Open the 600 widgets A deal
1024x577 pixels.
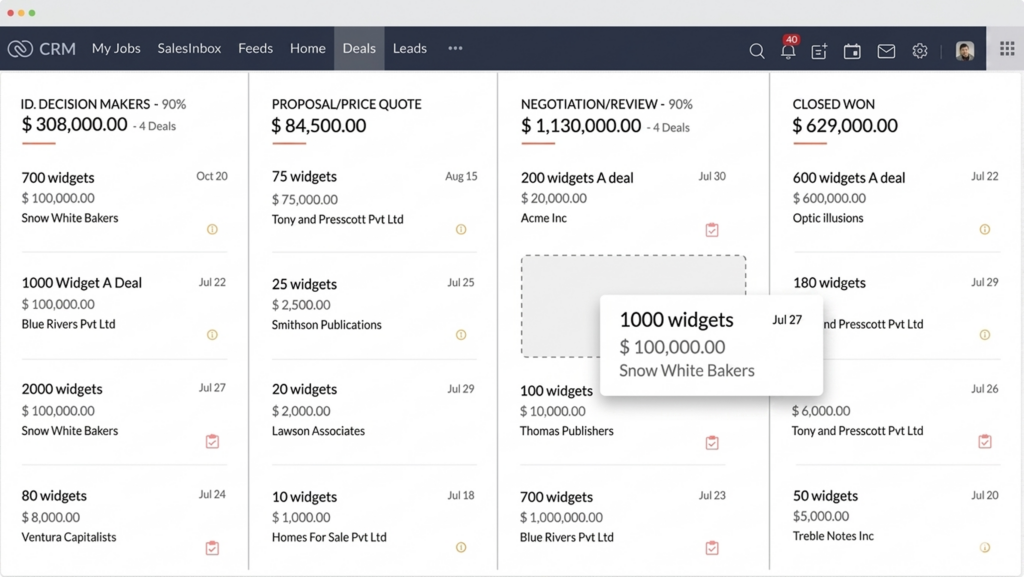tap(849, 178)
